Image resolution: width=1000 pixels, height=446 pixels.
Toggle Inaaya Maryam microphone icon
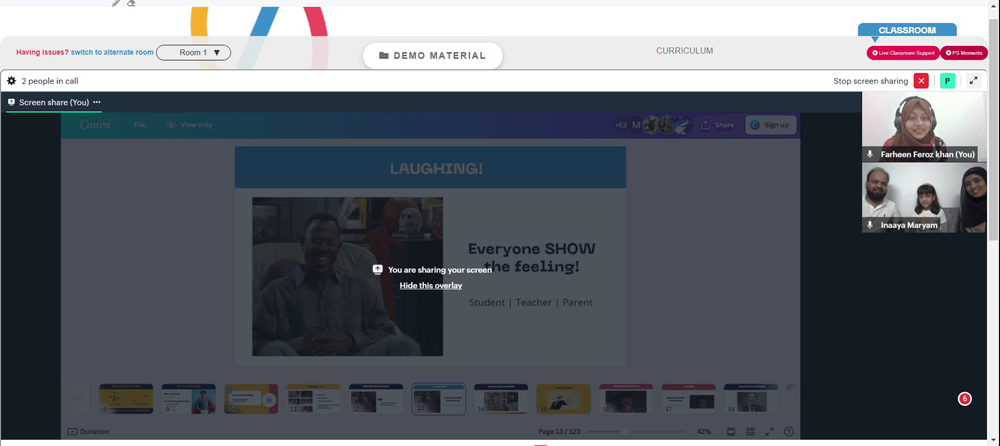pos(870,225)
